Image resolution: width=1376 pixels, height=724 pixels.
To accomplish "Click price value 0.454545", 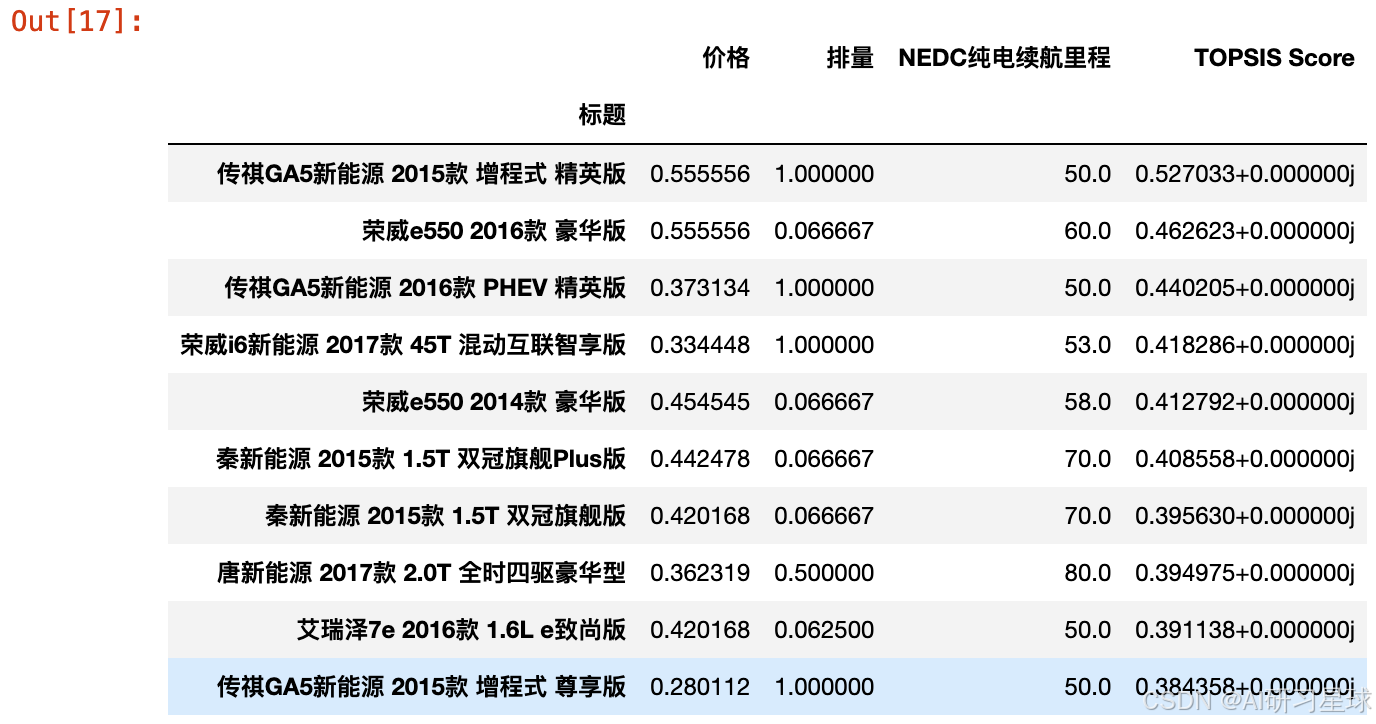I will click(x=700, y=402).
